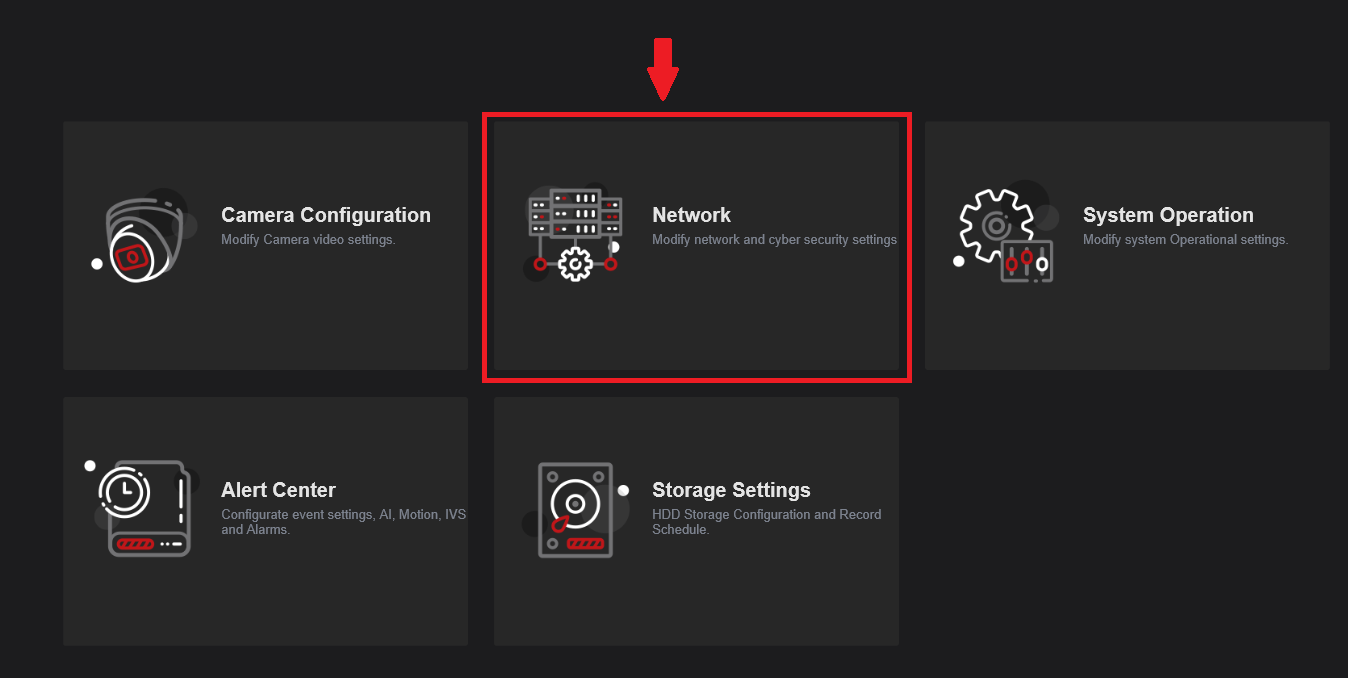Click the red slider panel in System Operation icon
Screen dimensions: 1348x678
pyautogui.click(x=1027, y=262)
